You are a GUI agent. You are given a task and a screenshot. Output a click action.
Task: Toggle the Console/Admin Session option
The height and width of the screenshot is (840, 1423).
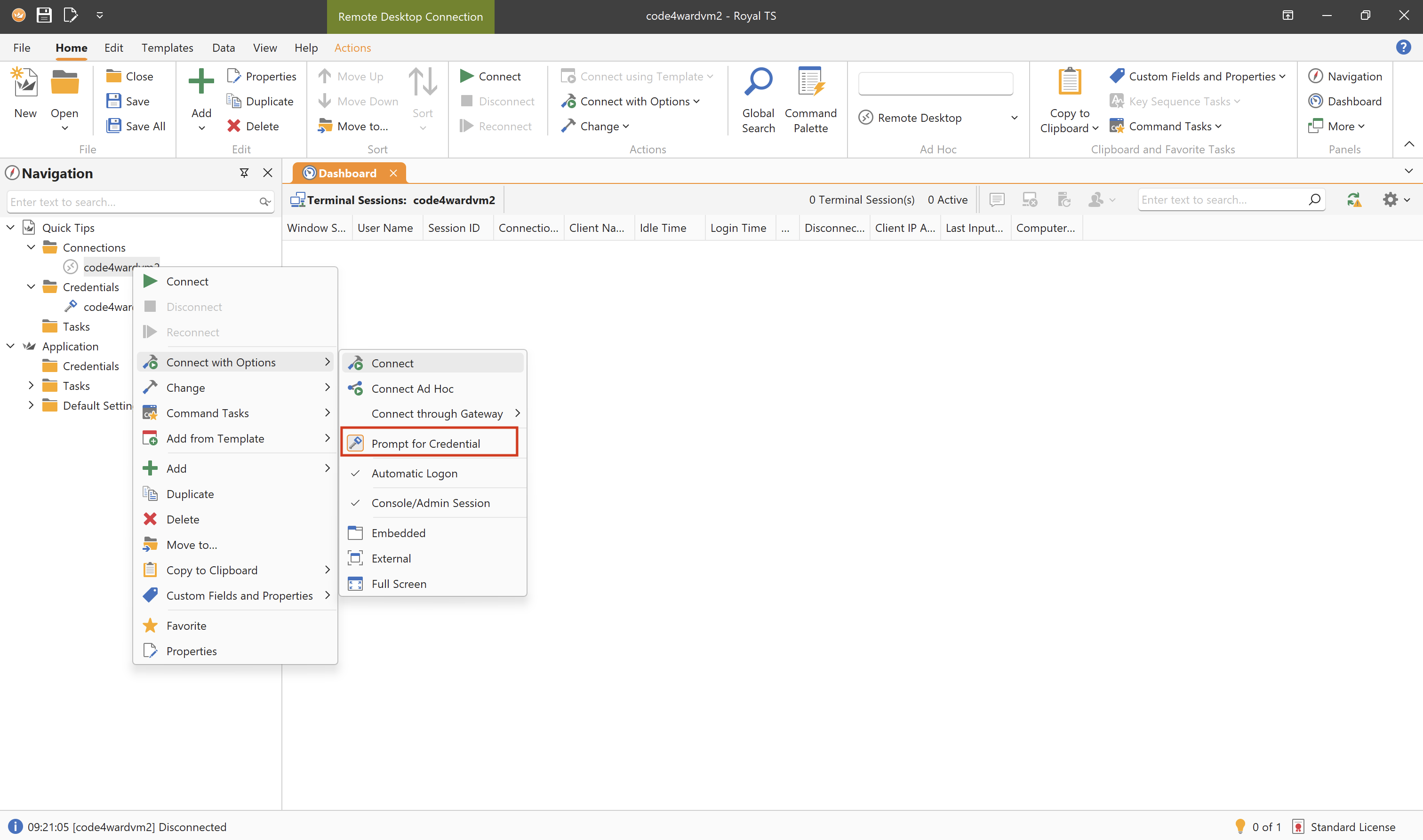pos(431,503)
